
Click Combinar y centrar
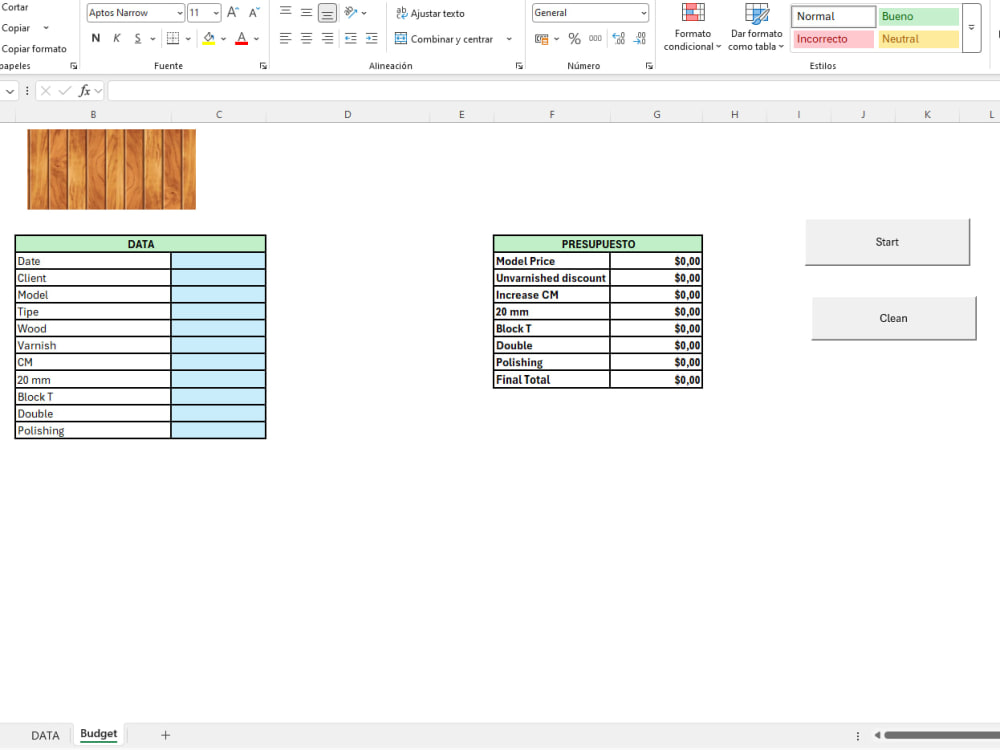pyautogui.click(x=445, y=39)
